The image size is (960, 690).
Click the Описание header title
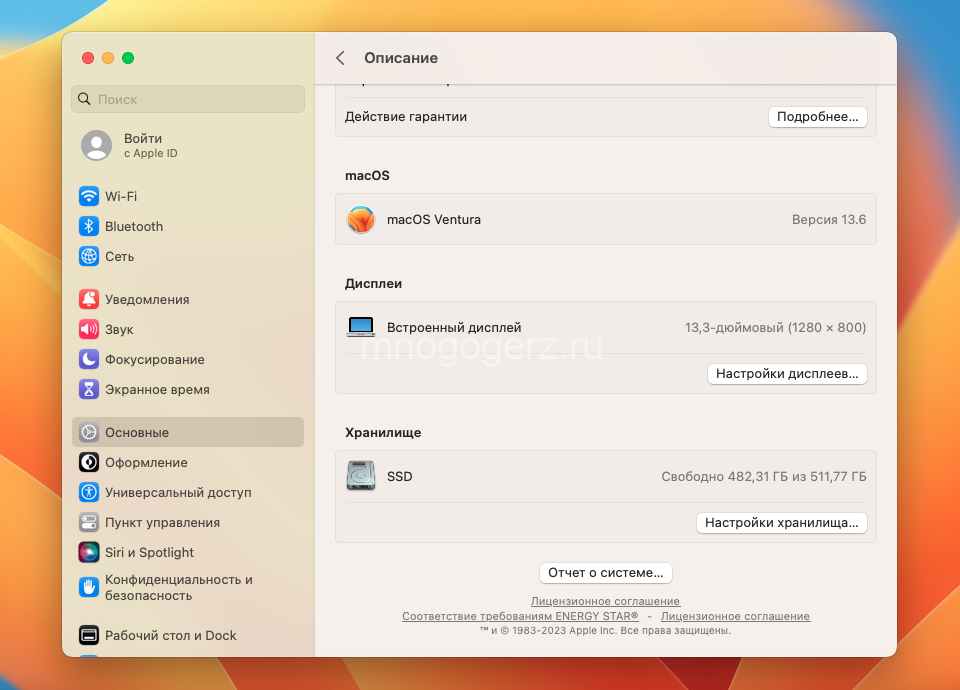[401, 58]
